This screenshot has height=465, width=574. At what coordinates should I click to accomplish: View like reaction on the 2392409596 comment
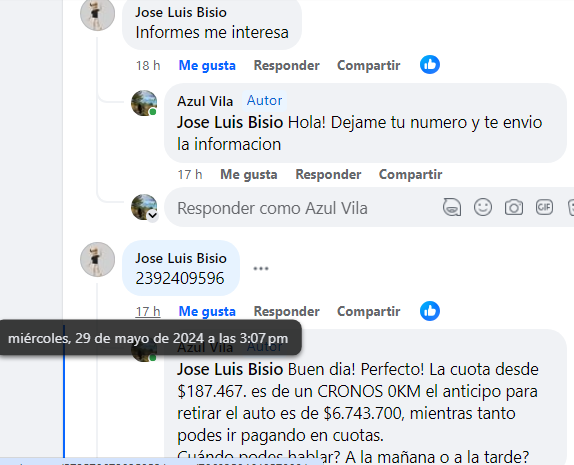[430, 311]
